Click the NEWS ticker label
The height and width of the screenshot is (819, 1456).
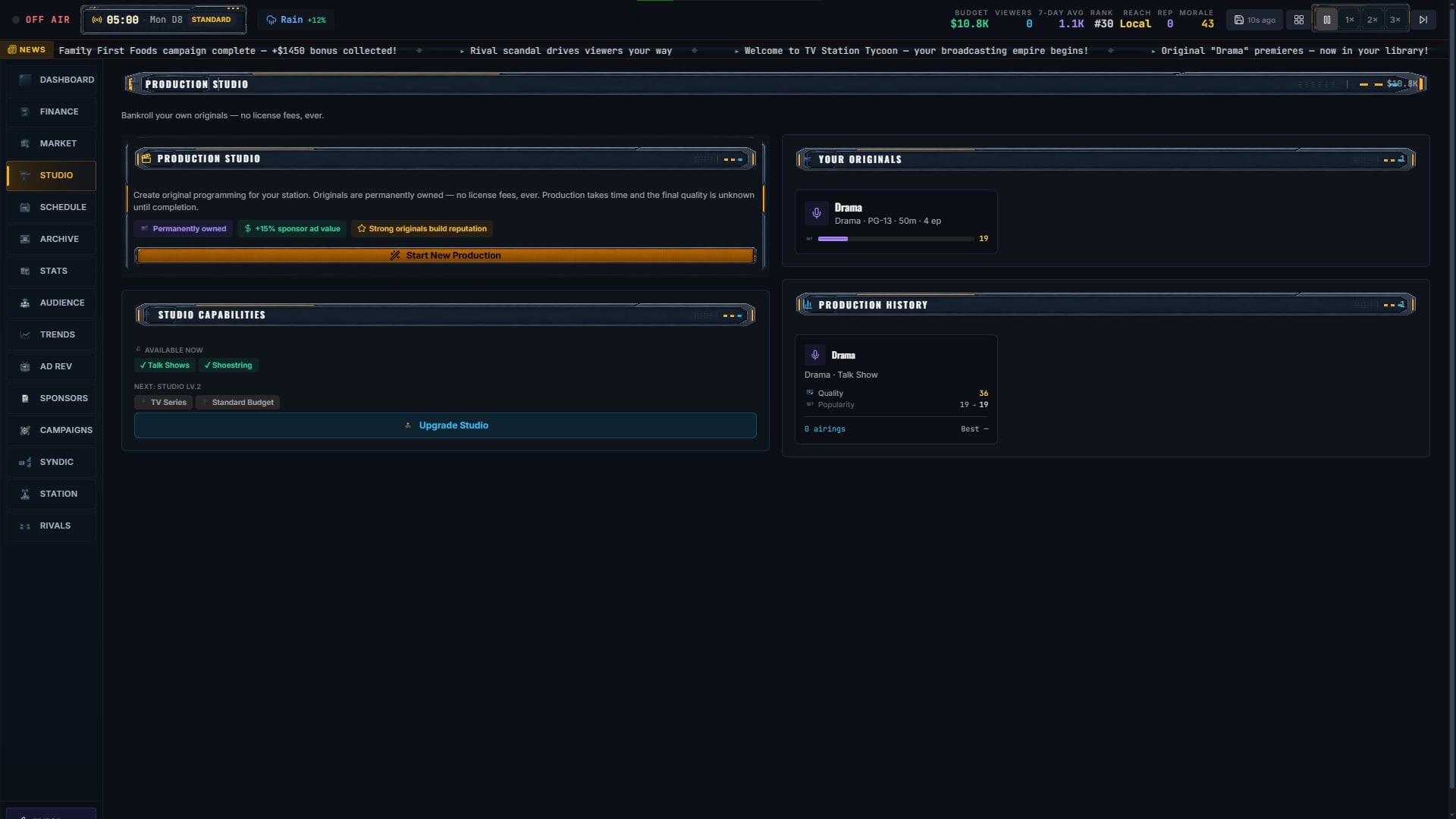point(27,50)
